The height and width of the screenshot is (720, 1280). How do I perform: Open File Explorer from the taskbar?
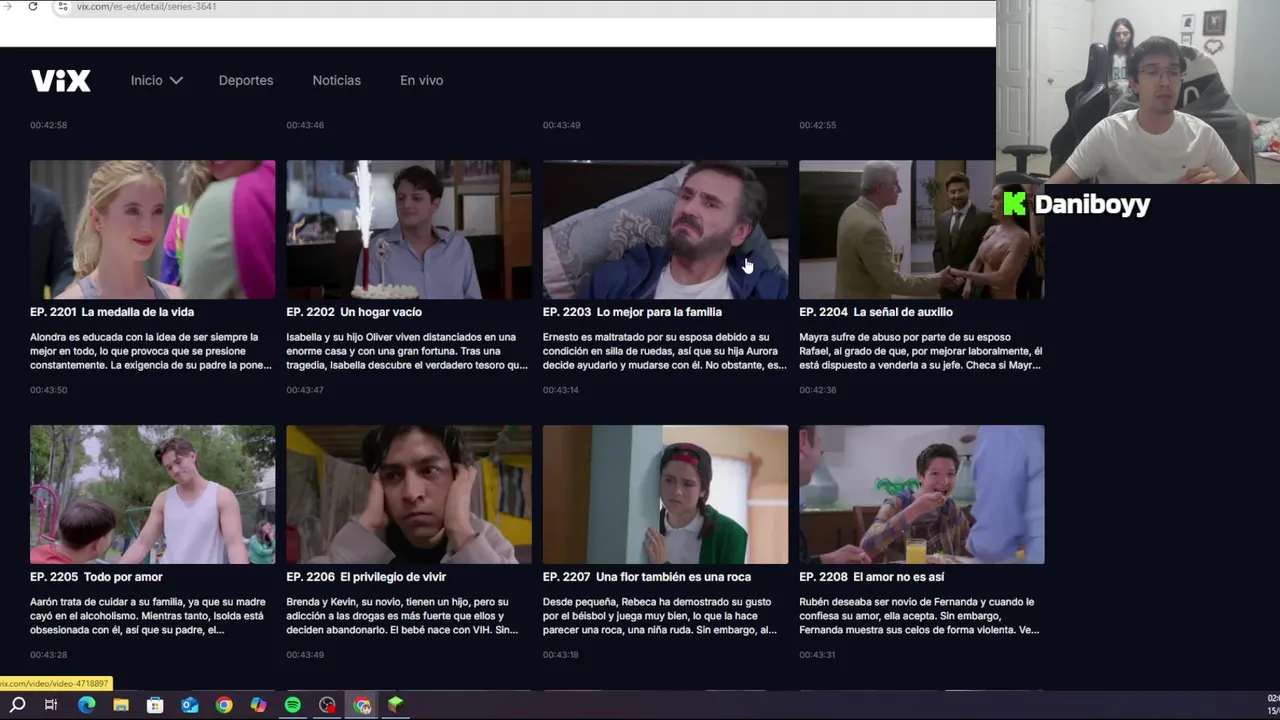coord(121,705)
